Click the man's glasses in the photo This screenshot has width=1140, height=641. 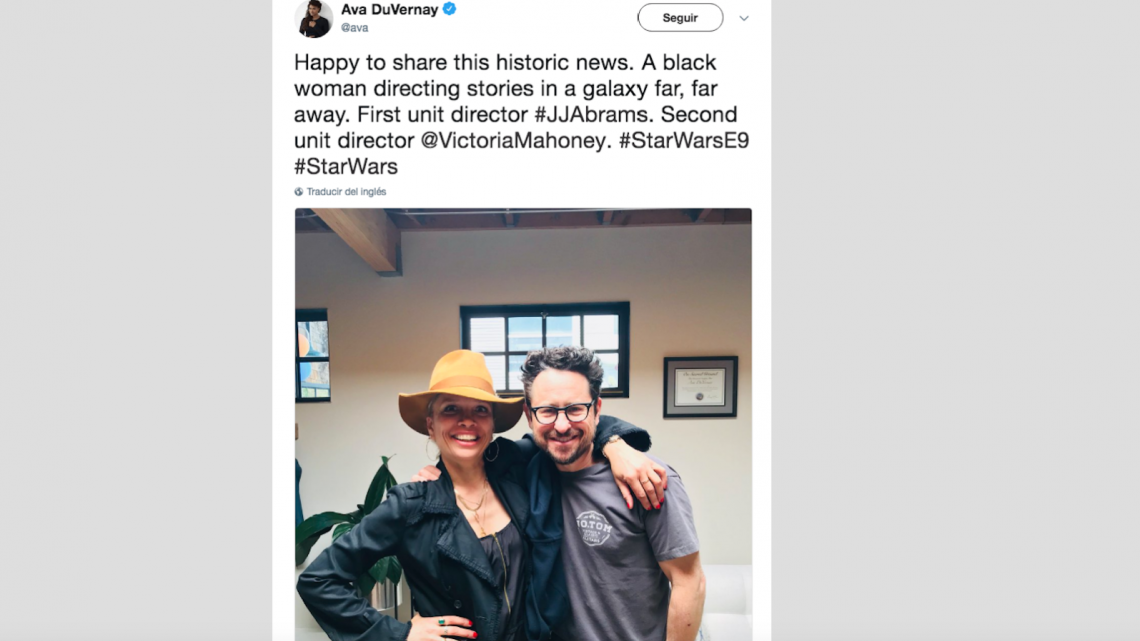click(562, 412)
